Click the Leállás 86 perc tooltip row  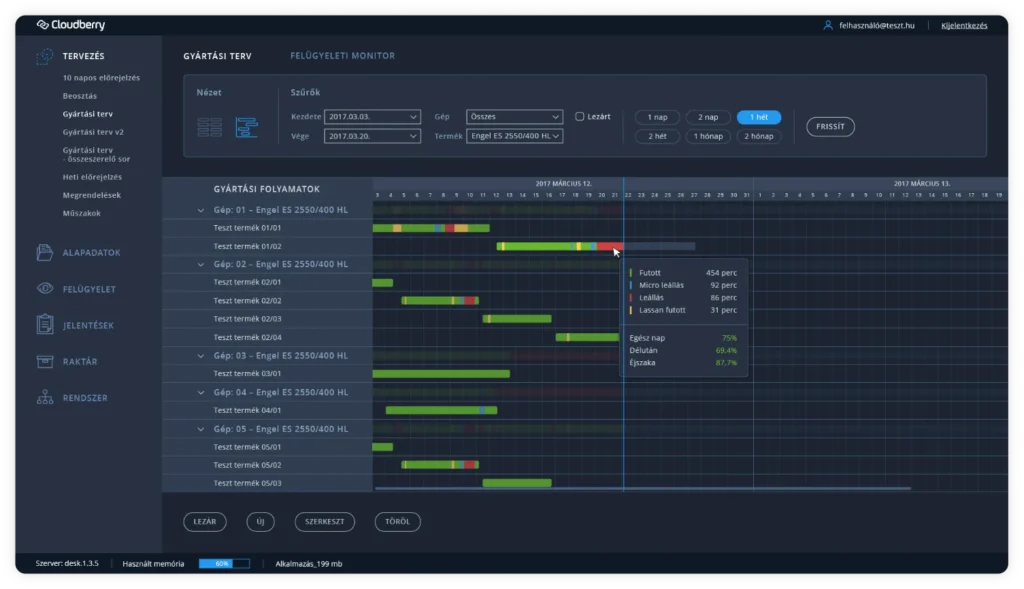[x=683, y=298]
